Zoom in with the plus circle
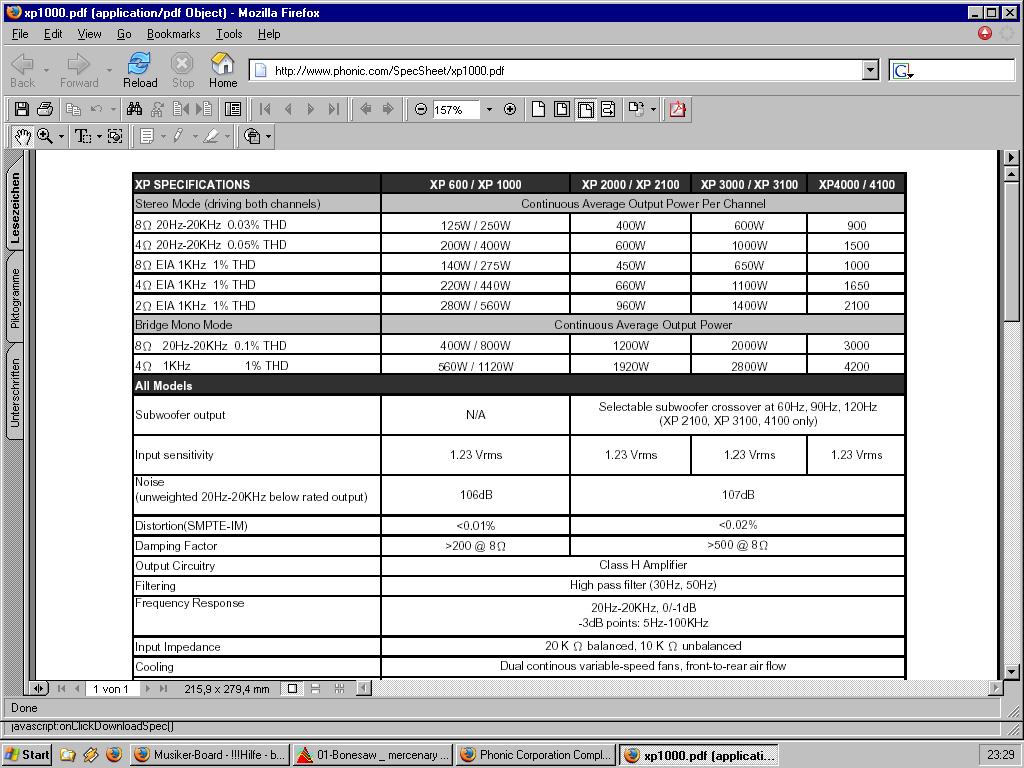 (510, 109)
